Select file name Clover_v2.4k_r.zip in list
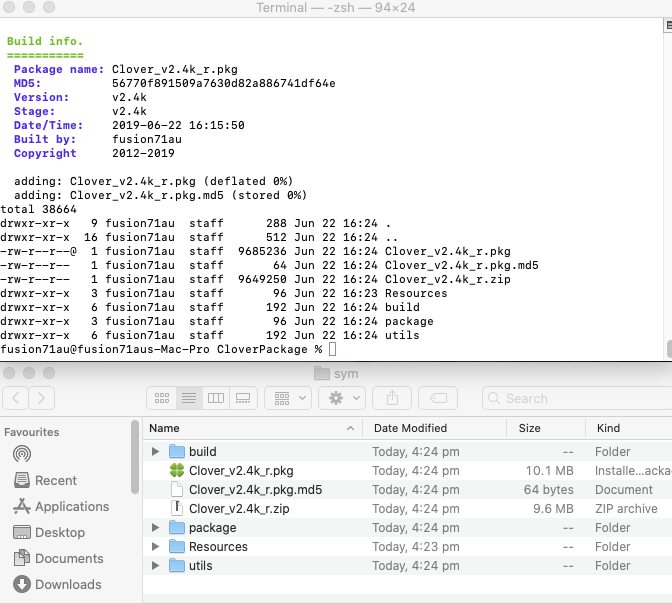 239,508
